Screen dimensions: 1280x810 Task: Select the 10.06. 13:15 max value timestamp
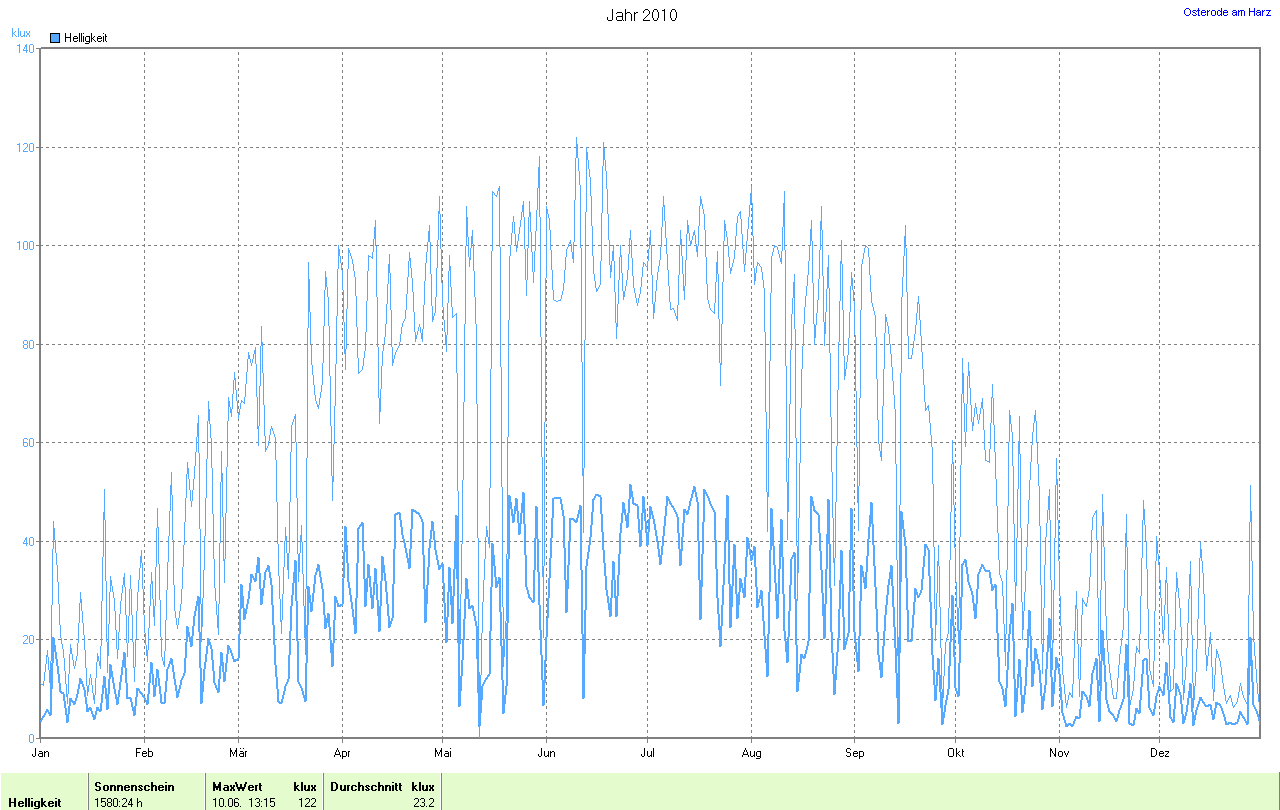243,802
